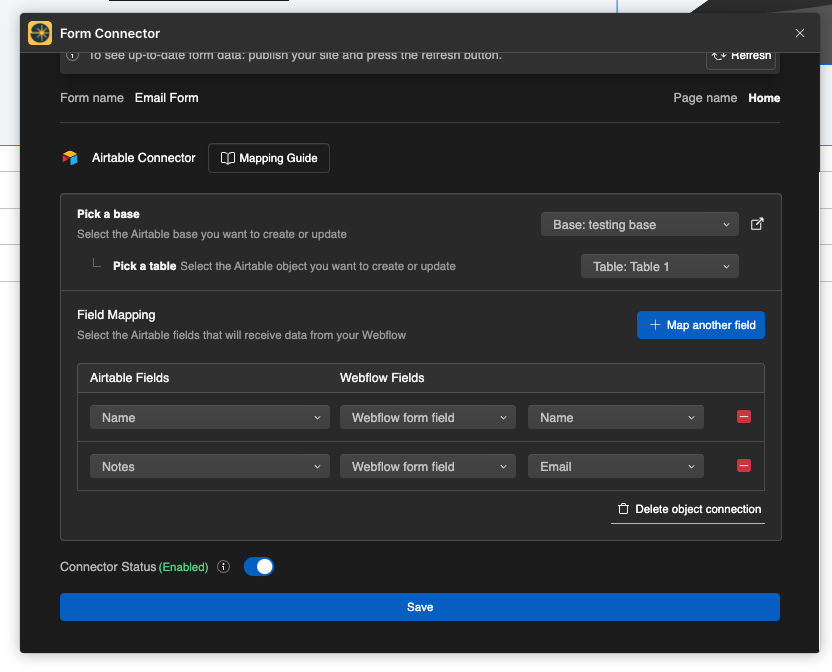Close the Form Connector dialog
This screenshot has height=672, width=832.
pos(800,33)
